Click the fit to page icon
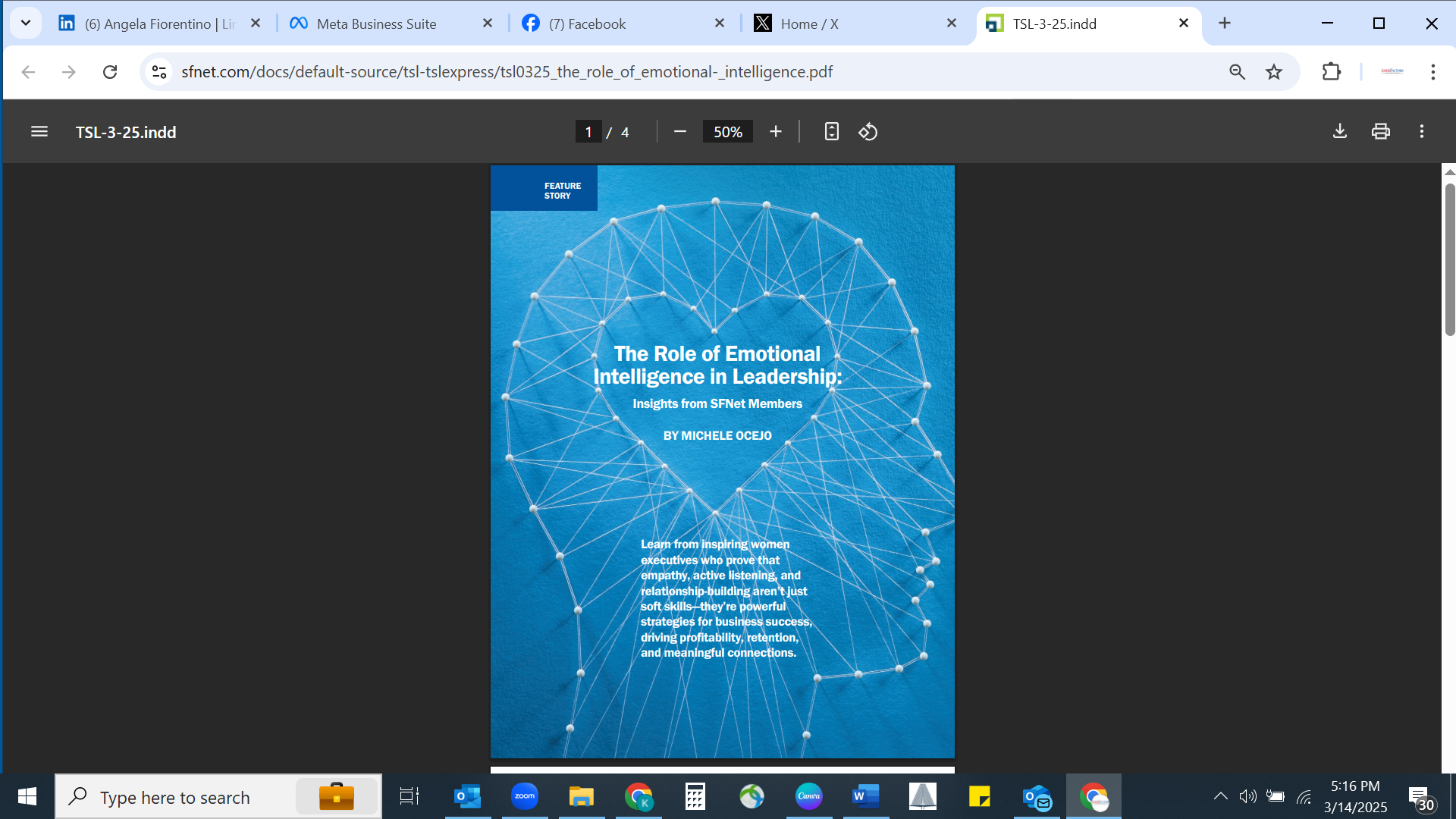 (832, 132)
